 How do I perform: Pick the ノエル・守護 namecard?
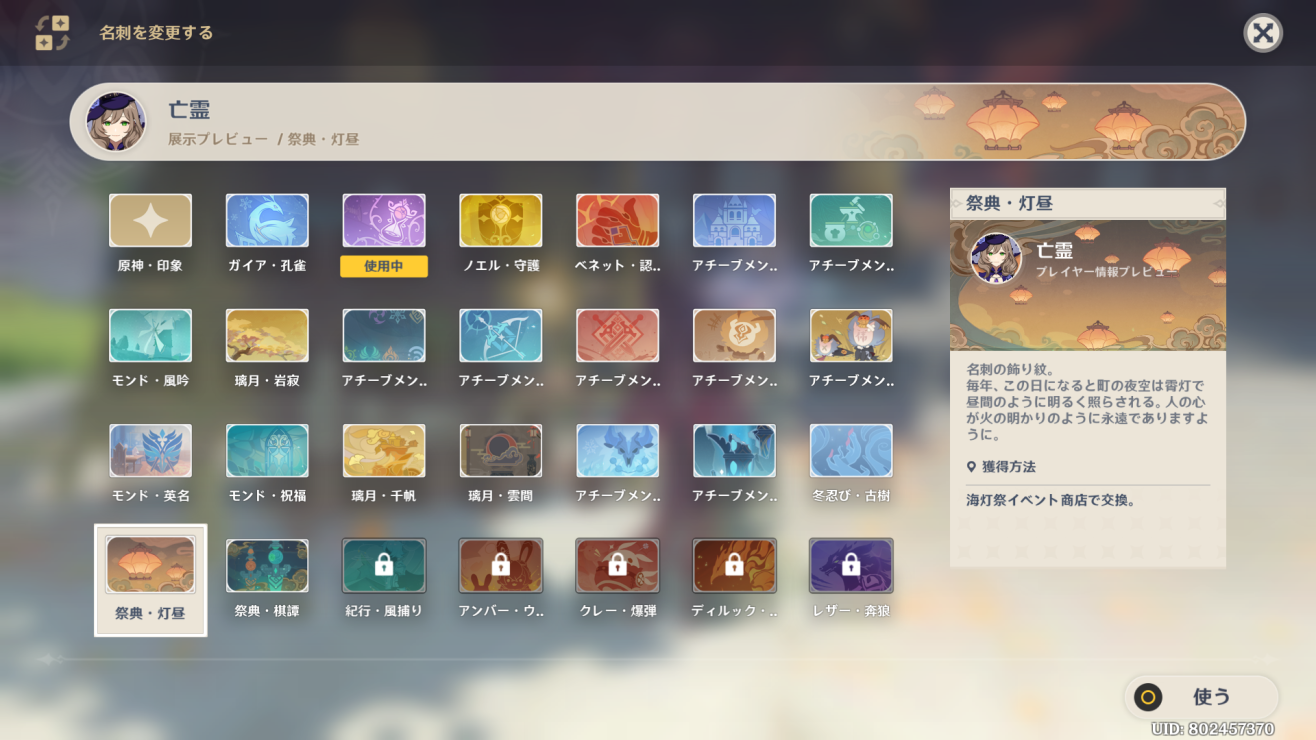pyautogui.click(x=500, y=221)
